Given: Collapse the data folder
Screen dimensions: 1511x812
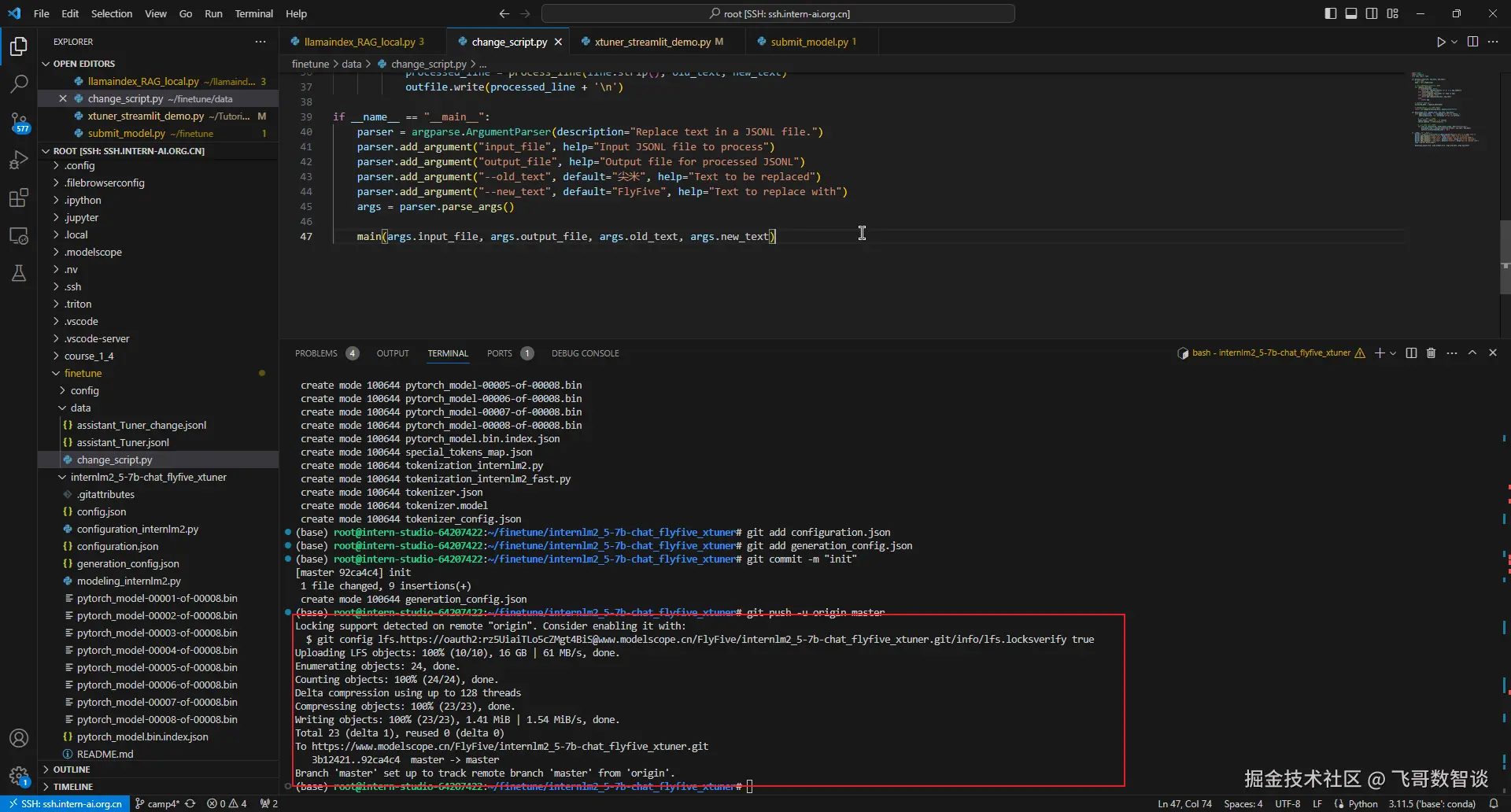Looking at the screenshot, I should click(x=80, y=408).
